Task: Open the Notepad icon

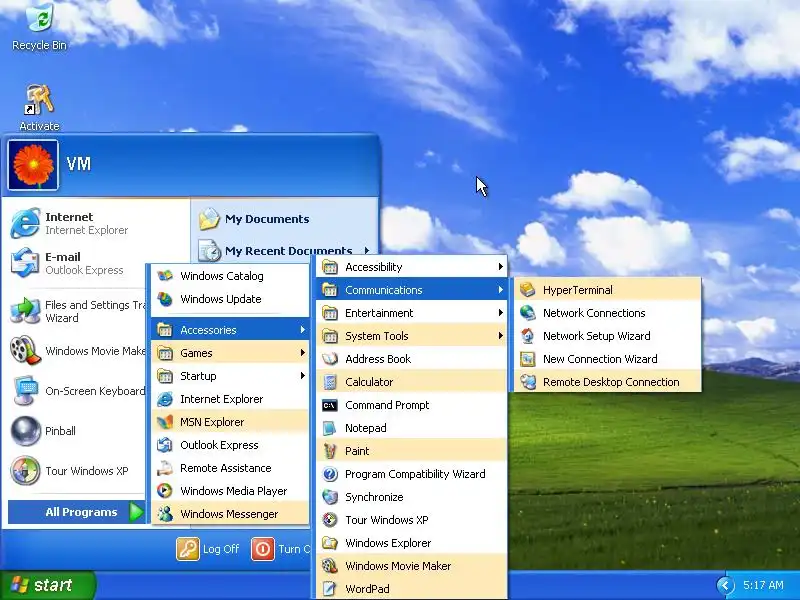Action: click(x=330, y=428)
